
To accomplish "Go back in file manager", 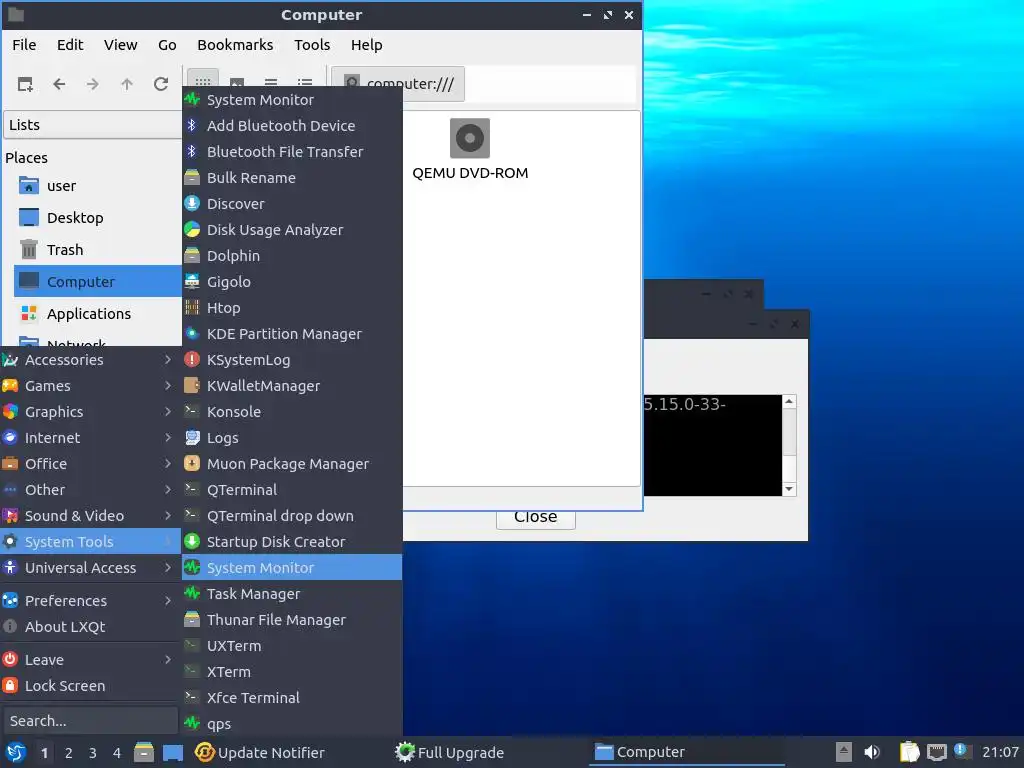I will pos(59,84).
